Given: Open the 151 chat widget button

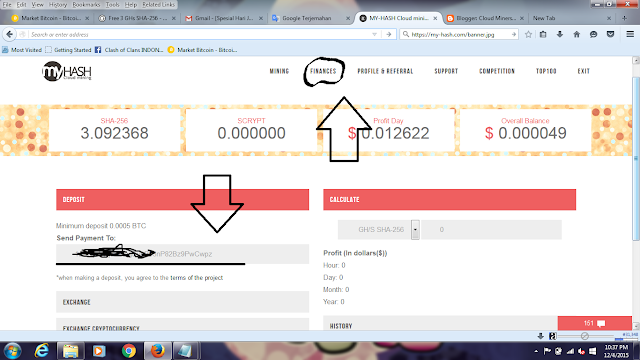Looking at the screenshot, I should 595,323.
